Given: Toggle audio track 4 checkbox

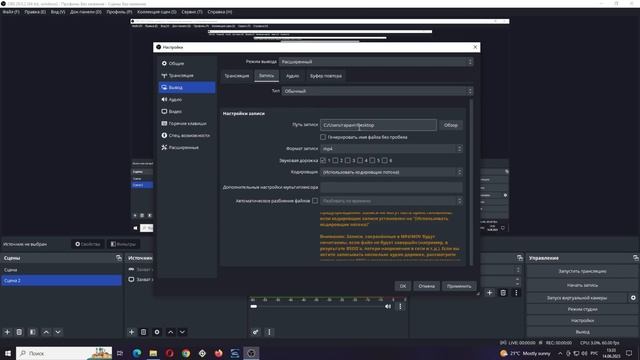Looking at the screenshot, I should [x=360, y=160].
